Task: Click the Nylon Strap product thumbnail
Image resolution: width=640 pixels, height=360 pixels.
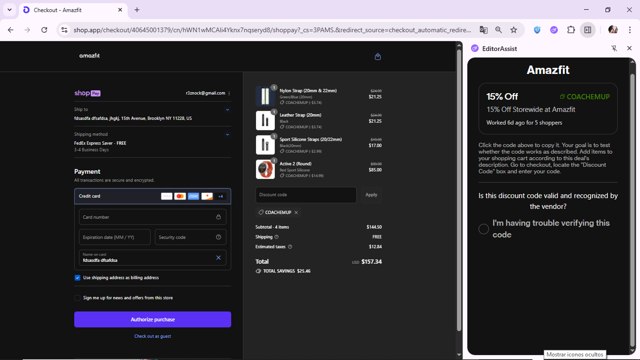Action: pyautogui.click(x=265, y=96)
